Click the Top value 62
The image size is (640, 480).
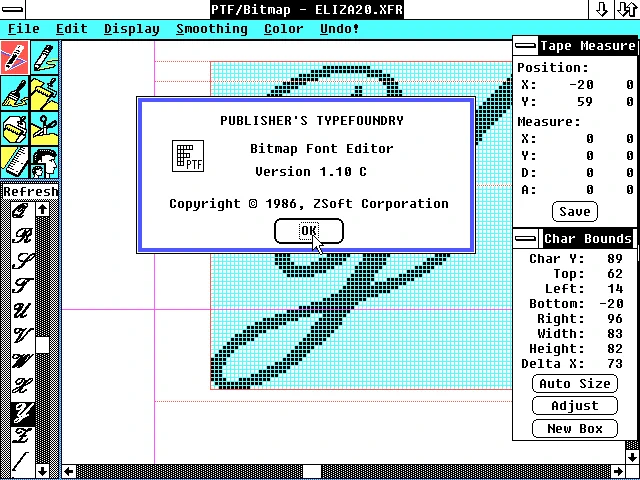click(x=615, y=274)
